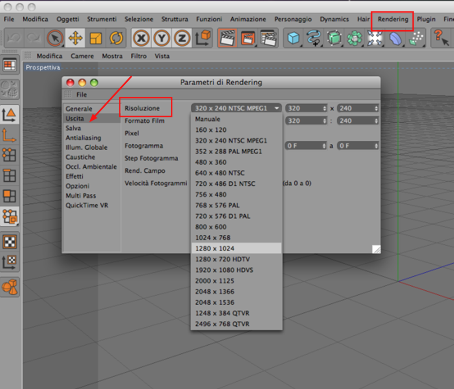Screen dimensions: 454x389
Task: Select the Generale settings page
Action: pos(79,109)
